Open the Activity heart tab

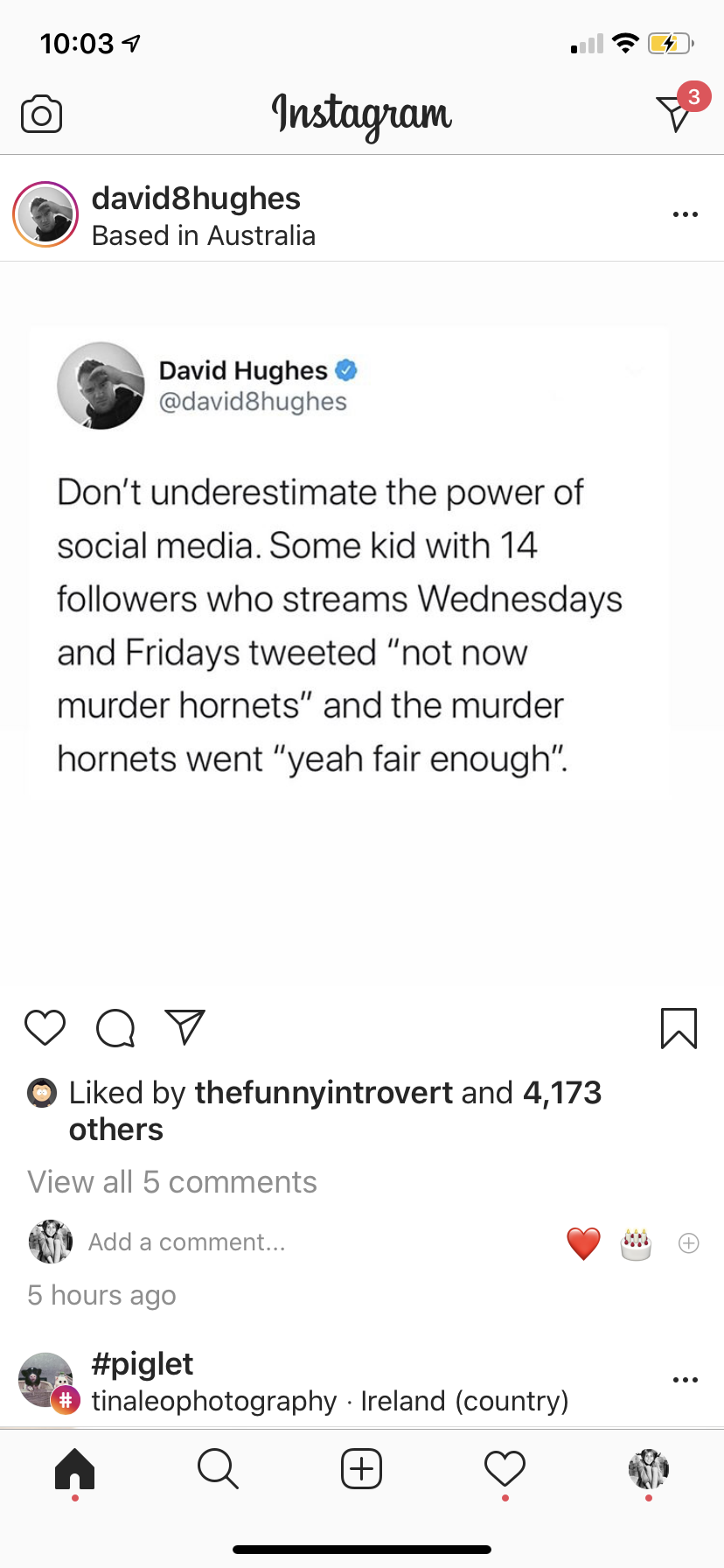coord(505,1468)
